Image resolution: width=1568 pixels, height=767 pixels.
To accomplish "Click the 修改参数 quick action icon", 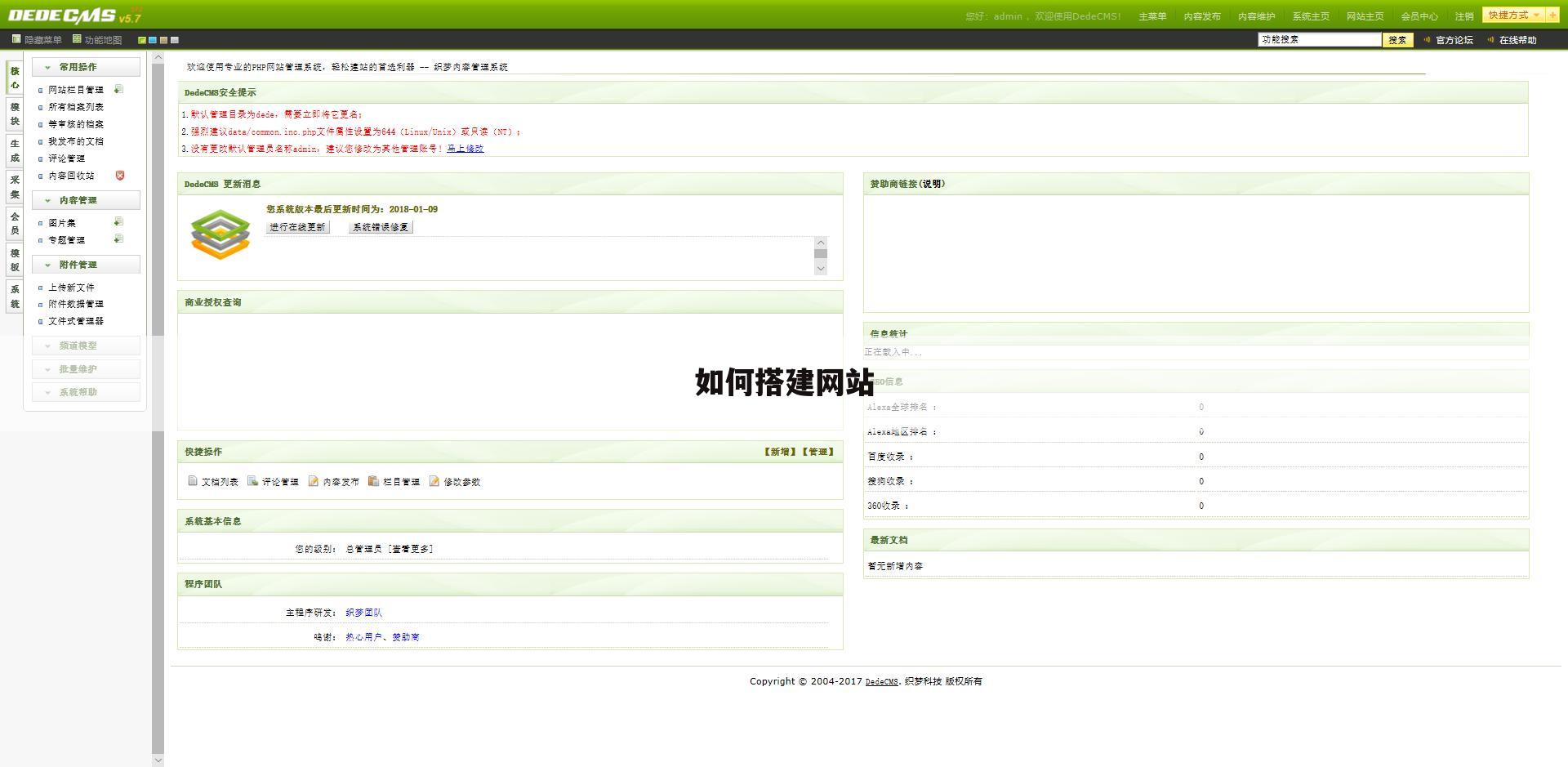I will point(434,481).
